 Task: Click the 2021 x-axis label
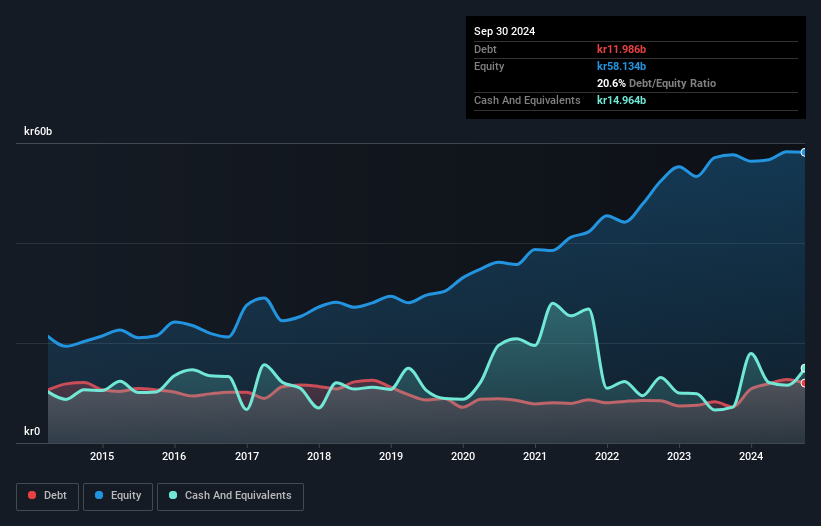tap(535, 456)
